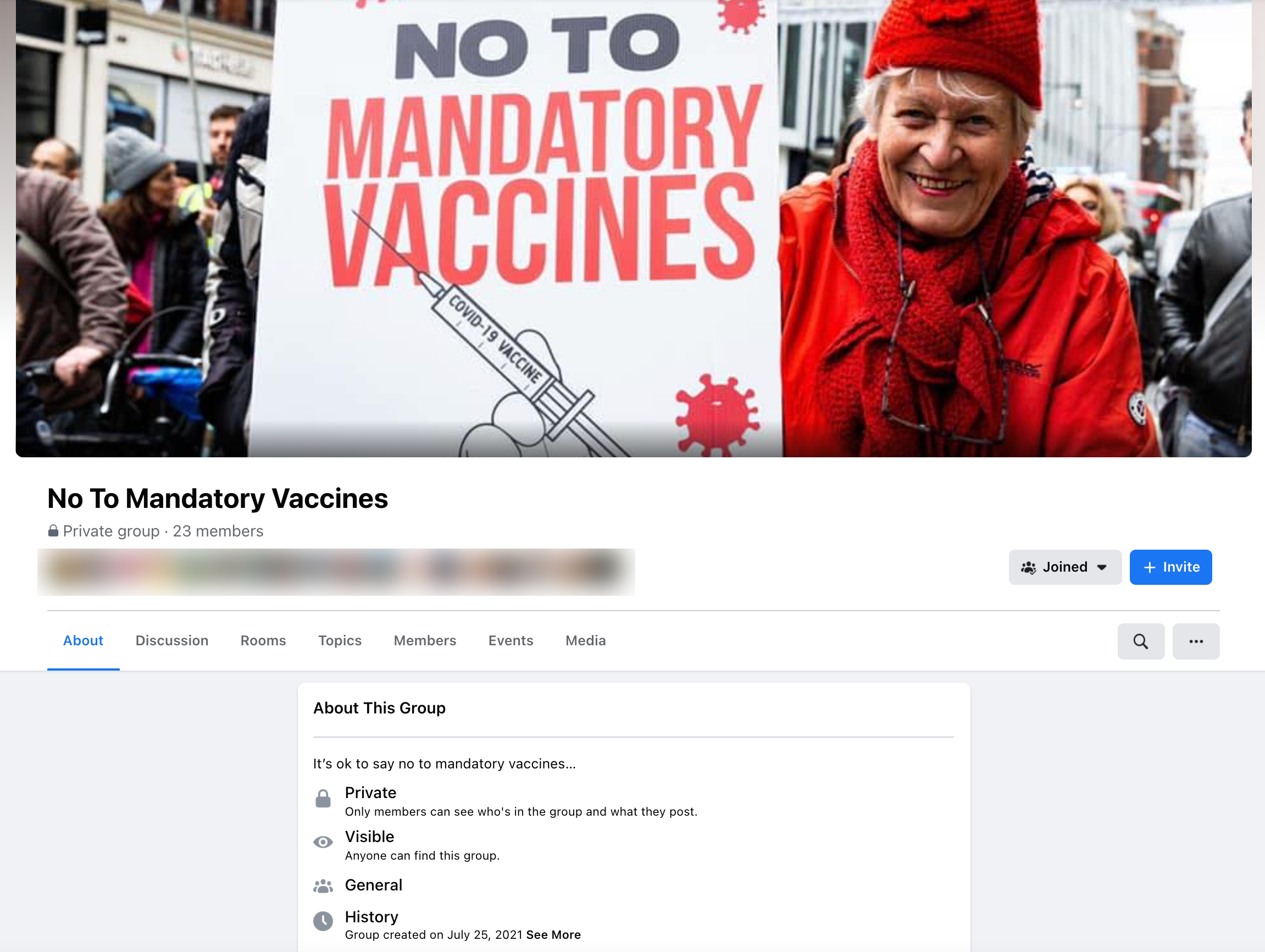View the Media tab
Viewport: 1265px width, 952px height.
pyautogui.click(x=586, y=641)
